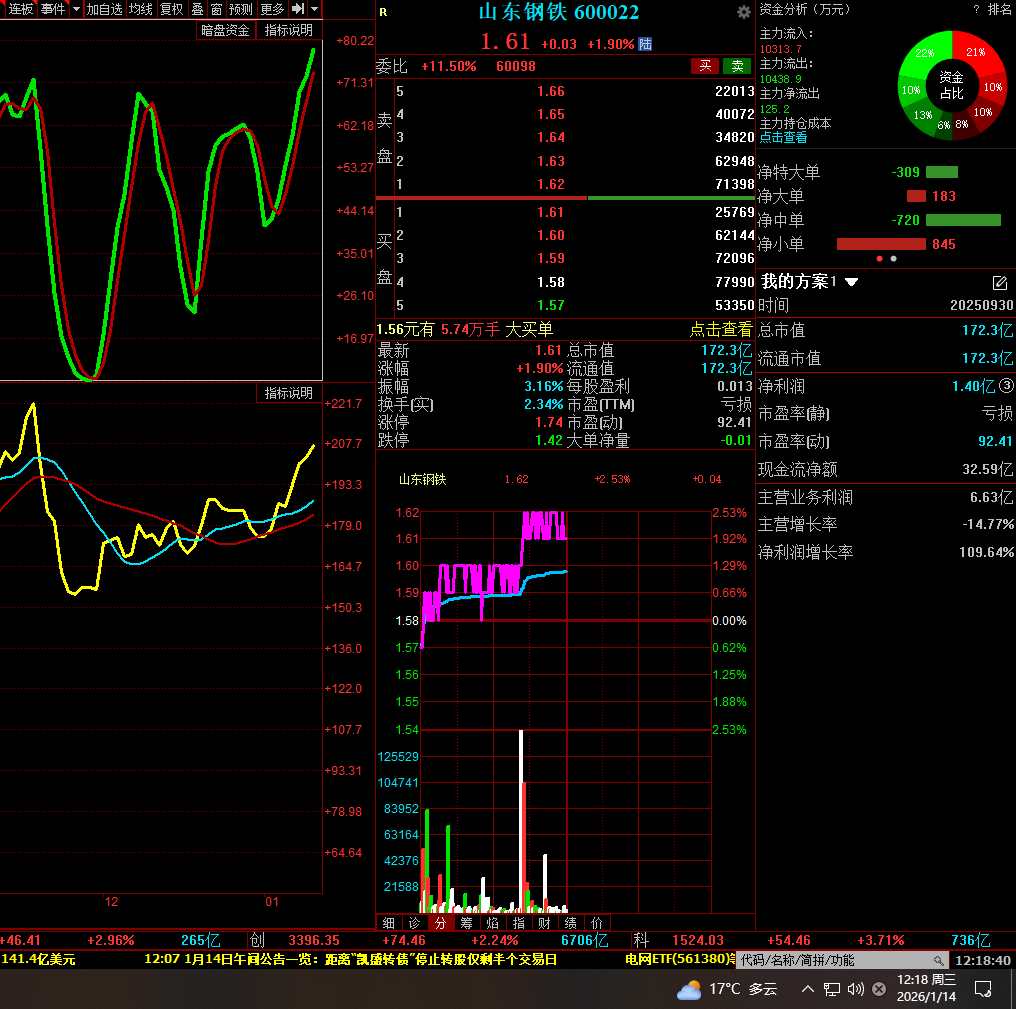This screenshot has height=1009, width=1016.
Task: Select the 细 detail tab
Action: (x=389, y=923)
